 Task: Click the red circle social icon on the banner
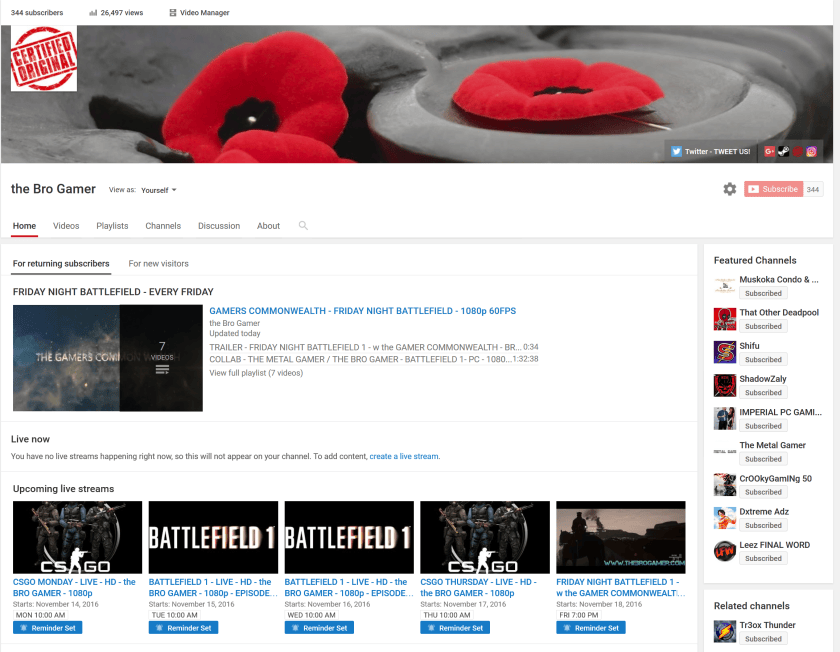click(798, 152)
